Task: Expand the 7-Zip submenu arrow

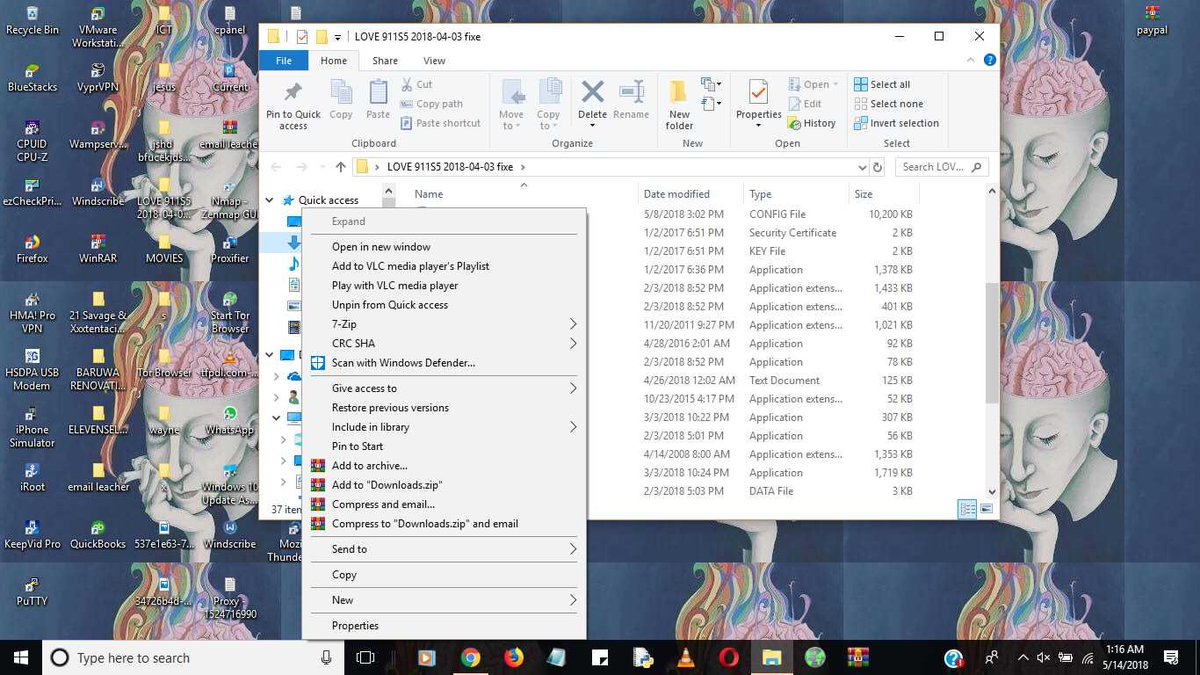Action: tap(573, 324)
